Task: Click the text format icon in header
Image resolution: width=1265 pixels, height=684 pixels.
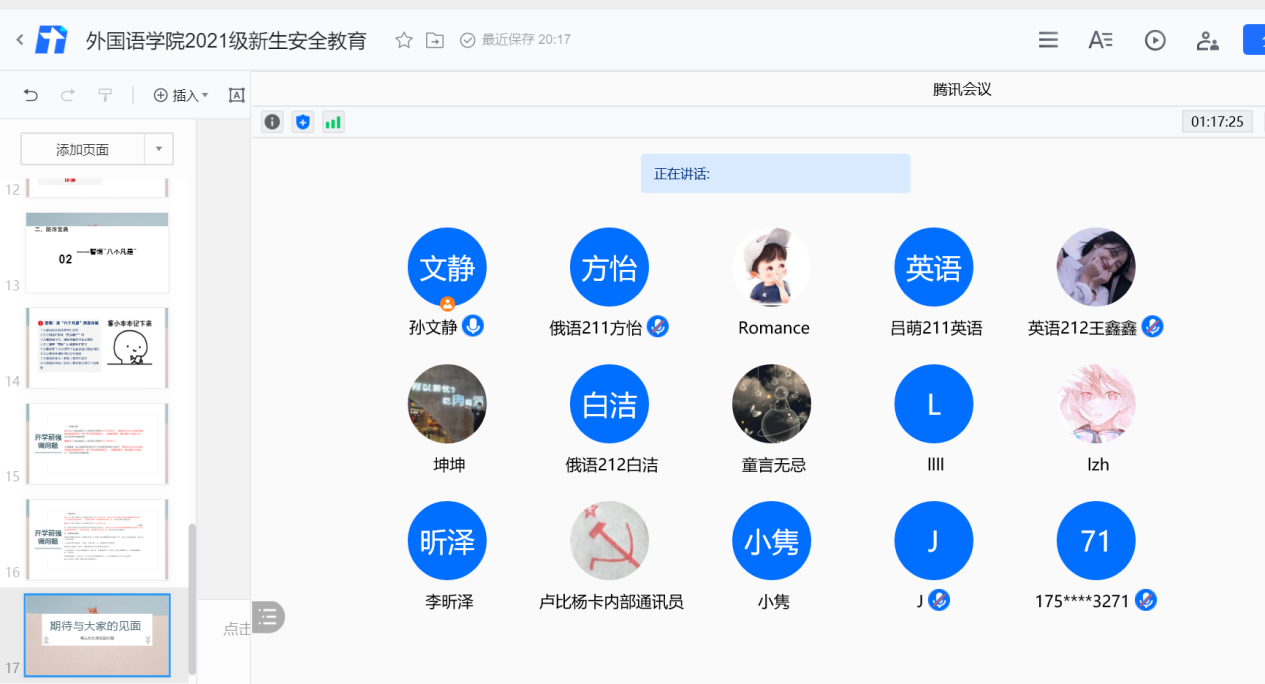Action: (x=1100, y=40)
